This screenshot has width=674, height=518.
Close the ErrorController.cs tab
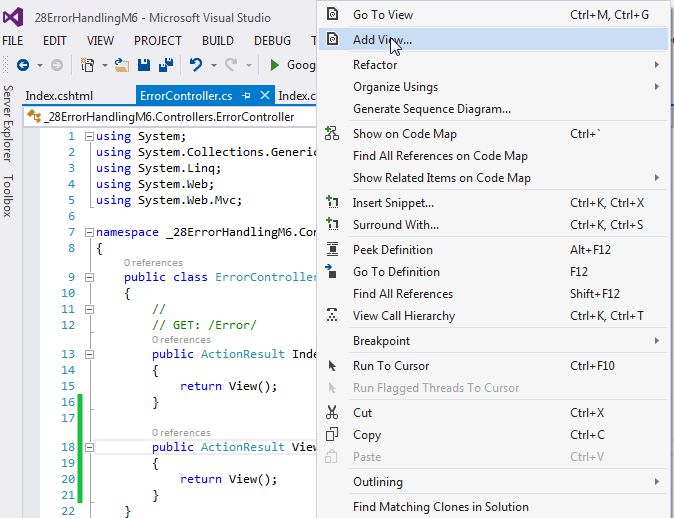pyautogui.click(x=265, y=95)
